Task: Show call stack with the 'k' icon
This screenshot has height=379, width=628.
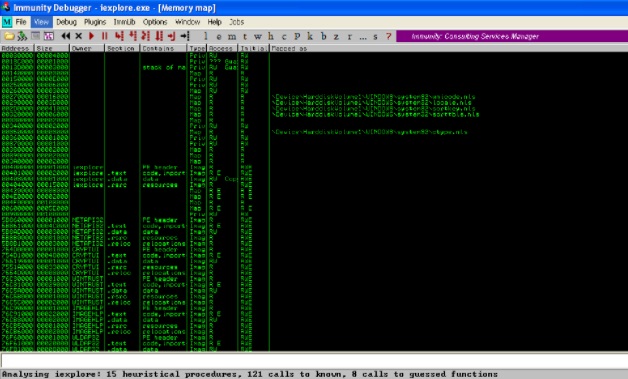Action: coord(310,36)
